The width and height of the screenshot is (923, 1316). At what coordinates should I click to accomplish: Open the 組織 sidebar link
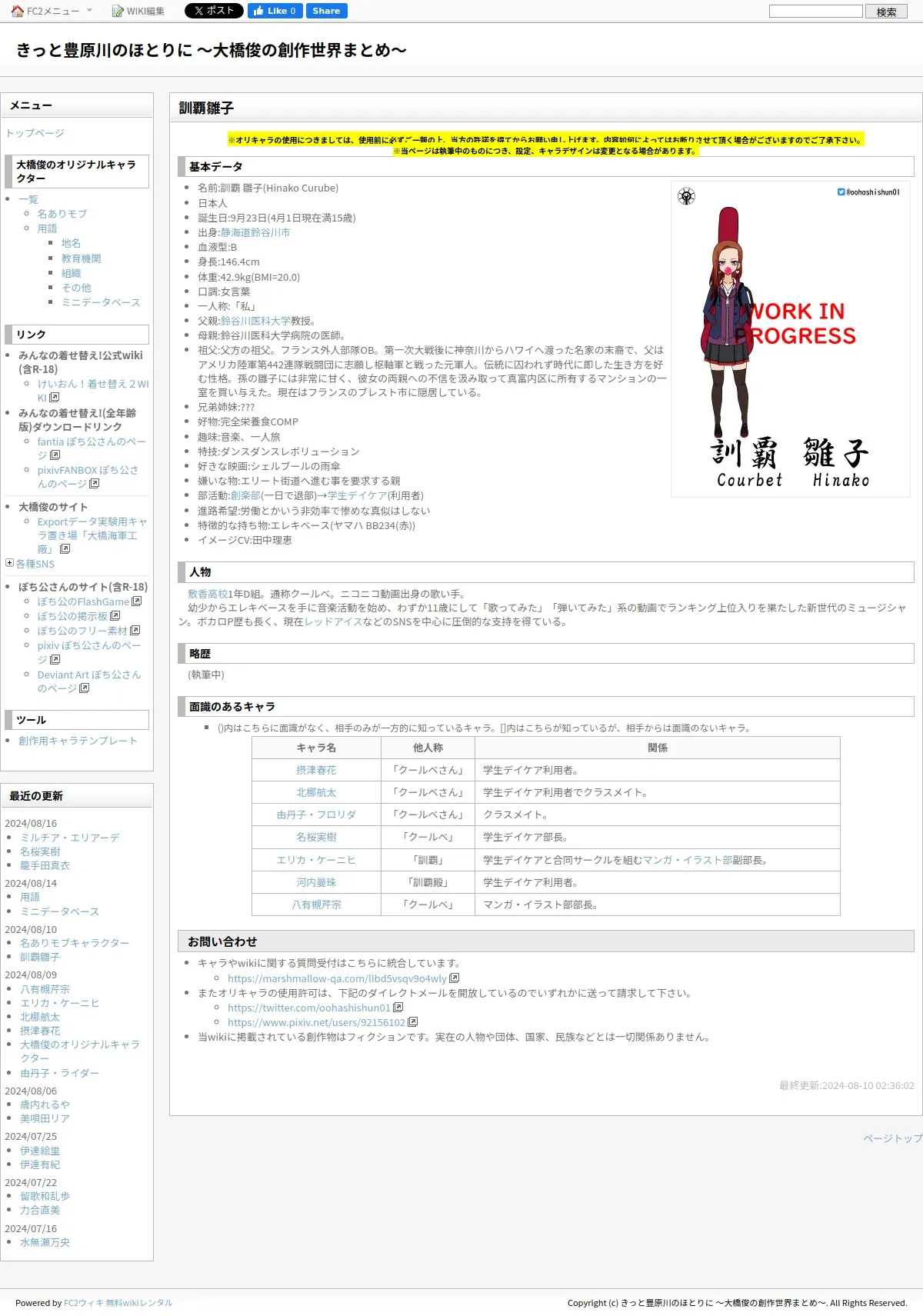tap(71, 273)
